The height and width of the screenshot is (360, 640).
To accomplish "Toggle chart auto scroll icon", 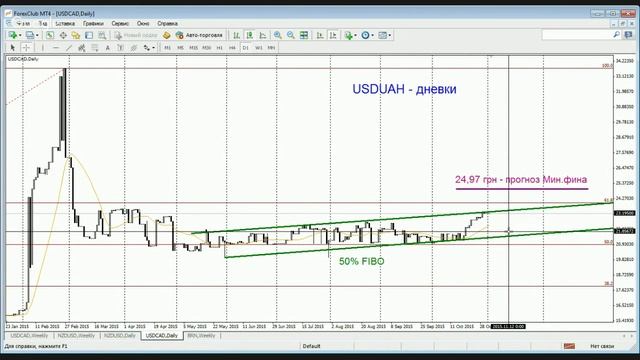I will point(320,36).
